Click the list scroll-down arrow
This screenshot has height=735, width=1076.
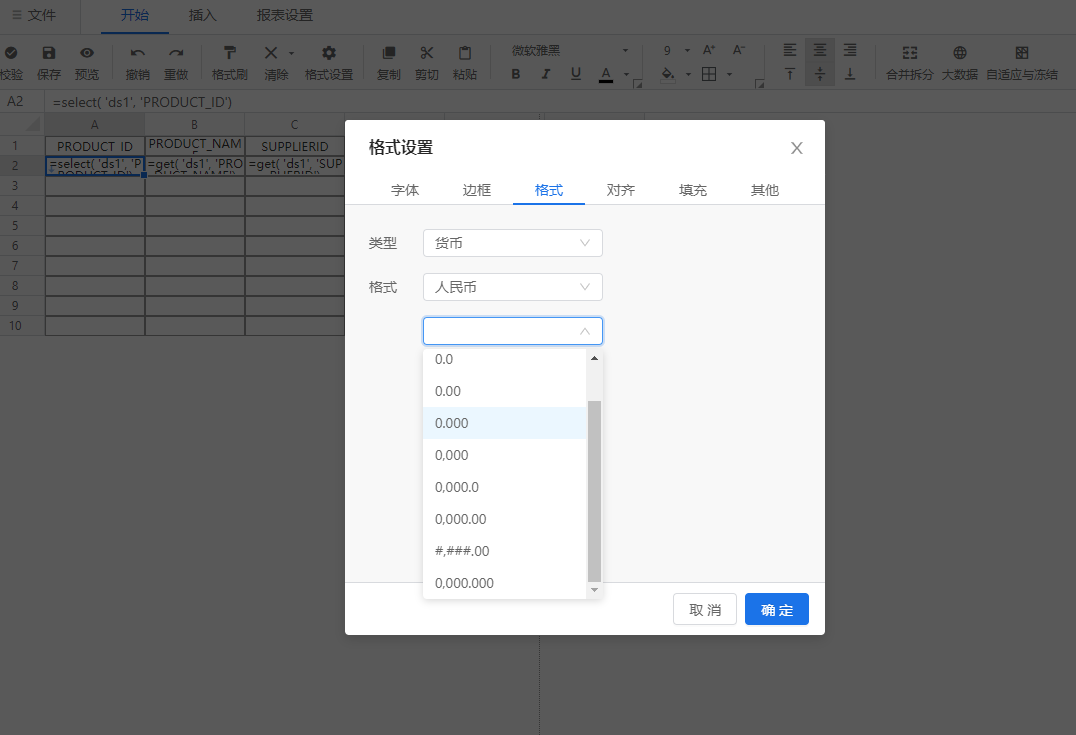pos(594,590)
